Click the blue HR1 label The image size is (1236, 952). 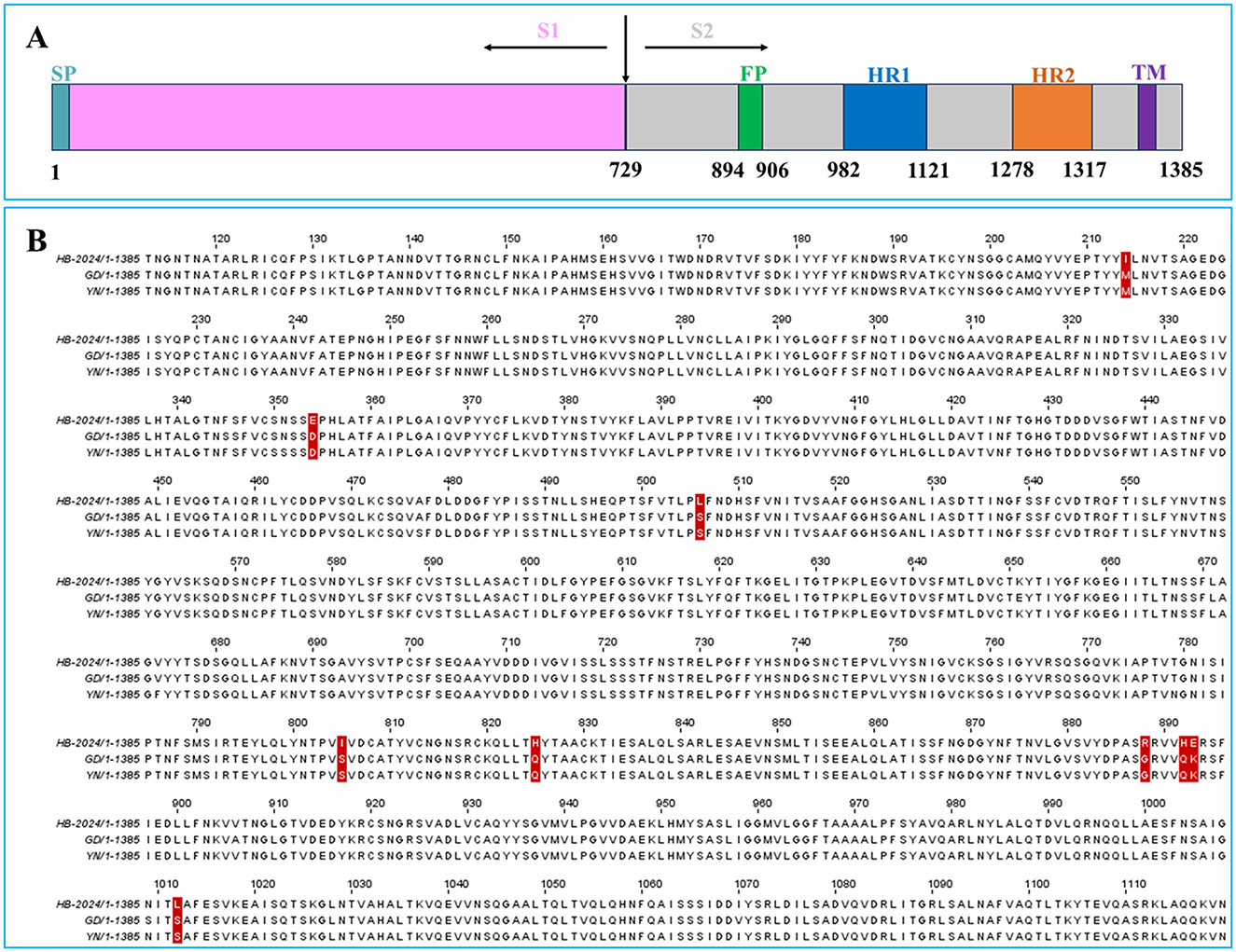click(888, 75)
